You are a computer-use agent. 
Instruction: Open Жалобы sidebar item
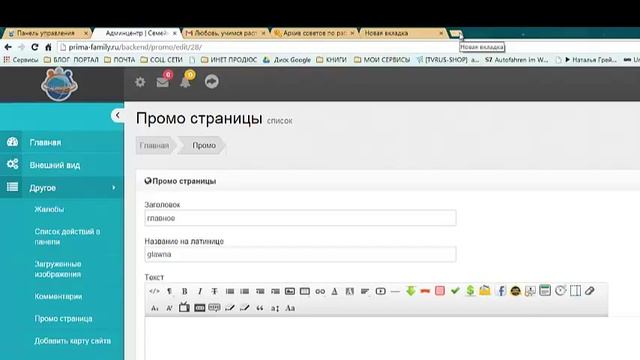pos(49,209)
